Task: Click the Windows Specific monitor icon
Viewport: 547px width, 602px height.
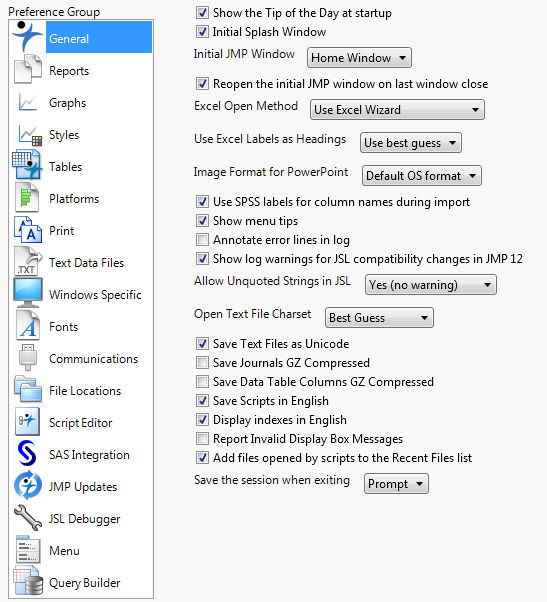Action: tap(28, 293)
